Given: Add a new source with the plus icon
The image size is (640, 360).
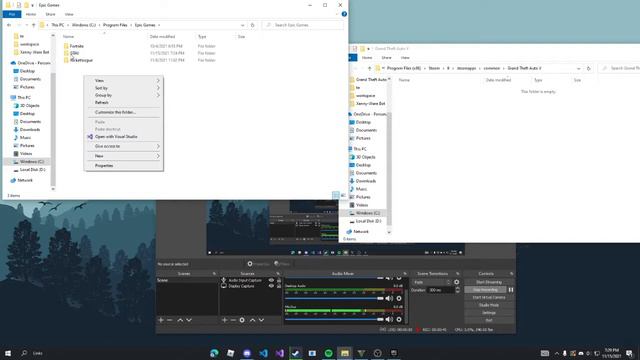Looking at the screenshot, I should 224,320.
